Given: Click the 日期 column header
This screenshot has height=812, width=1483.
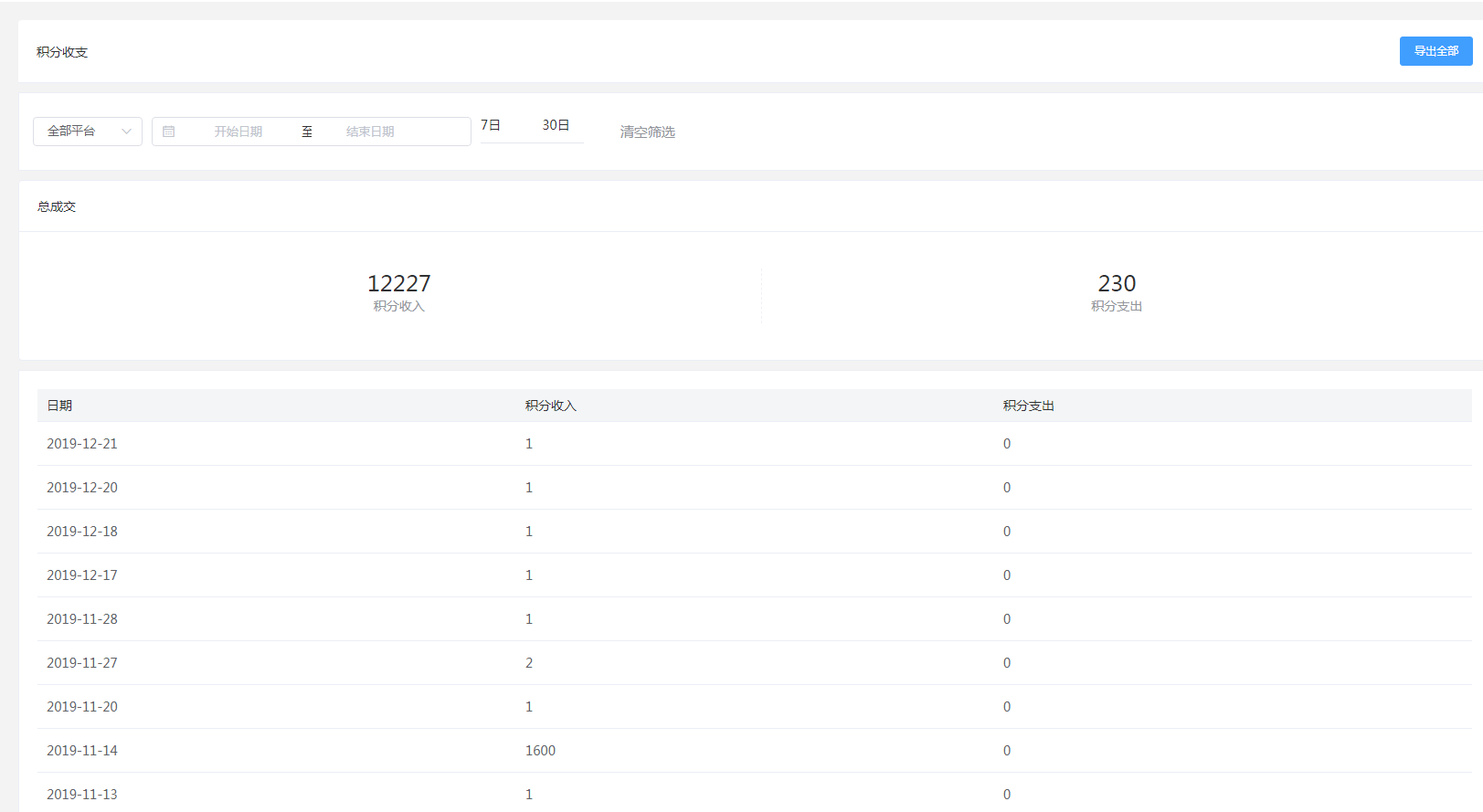Looking at the screenshot, I should 59,406.
